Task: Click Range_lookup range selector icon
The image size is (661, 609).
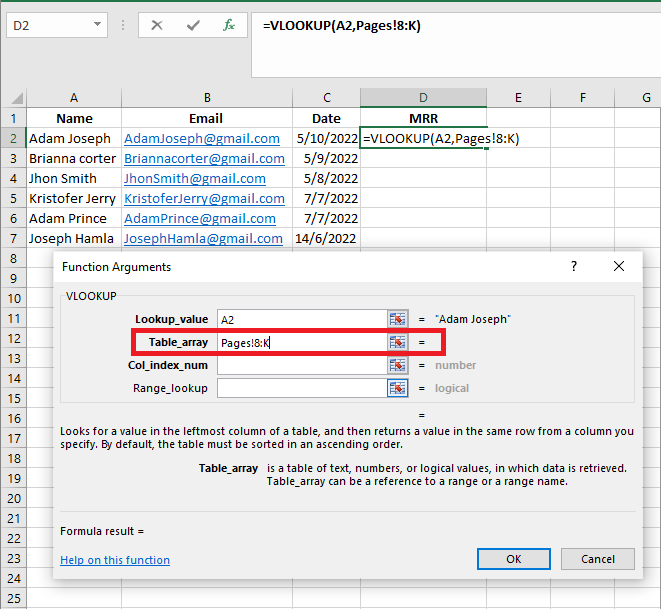Action: (397, 388)
